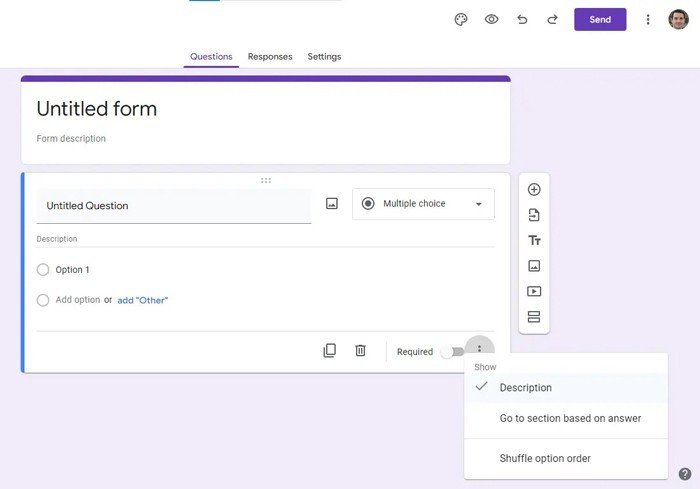Switch to the Responses tab
Image resolution: width=700 pixels, height=489 pixels.
pyautogui.click(x=270, y=57)
